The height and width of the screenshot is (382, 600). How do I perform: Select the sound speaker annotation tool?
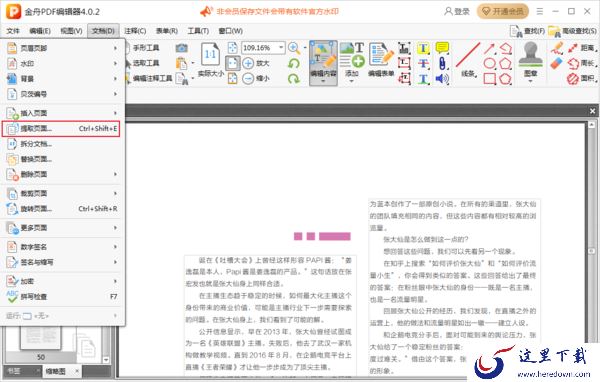point(442,78)
